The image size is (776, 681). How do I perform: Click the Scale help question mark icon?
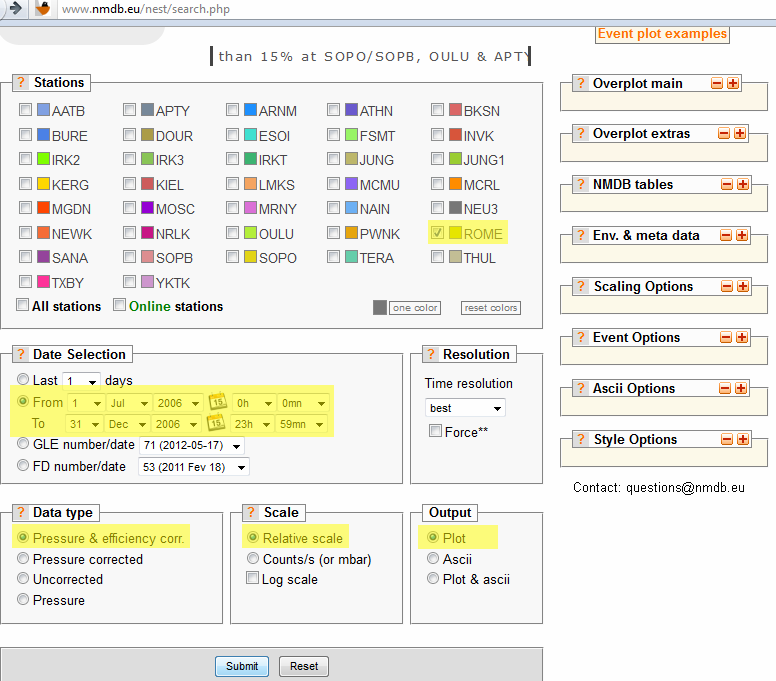click(x=251, y=512)
